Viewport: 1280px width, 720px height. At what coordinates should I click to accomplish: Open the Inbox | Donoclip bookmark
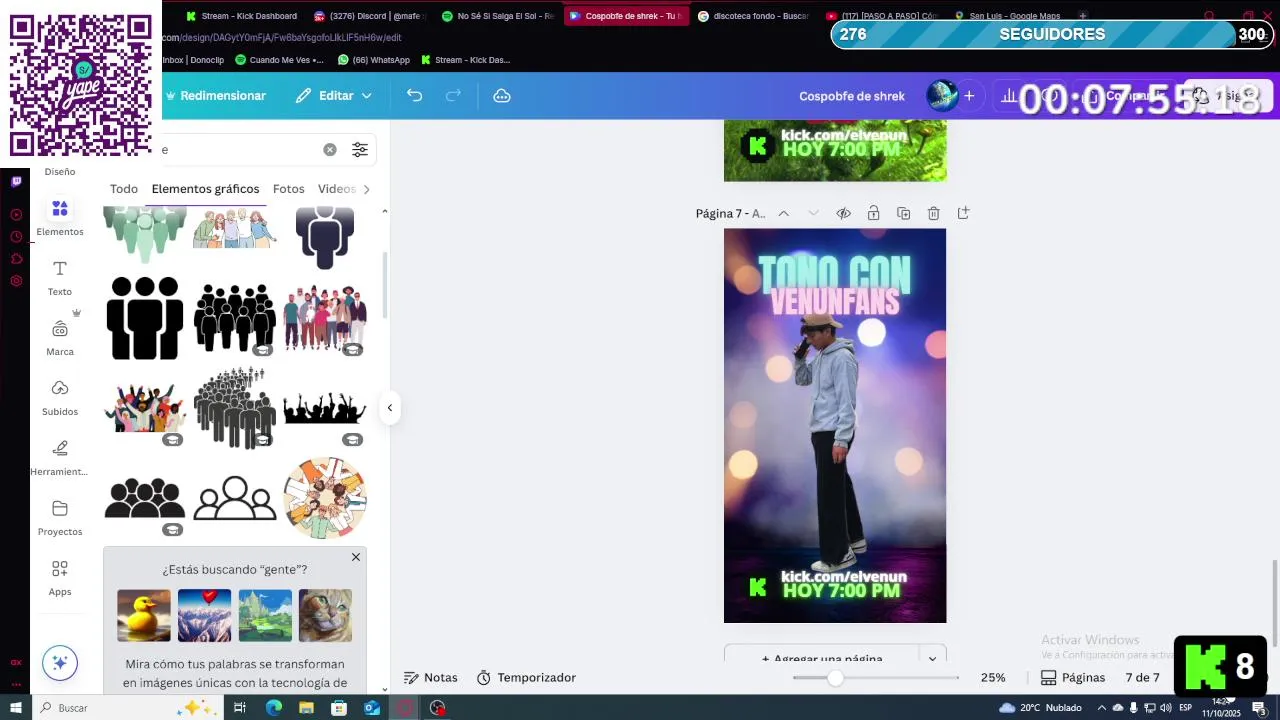[193, 60]
